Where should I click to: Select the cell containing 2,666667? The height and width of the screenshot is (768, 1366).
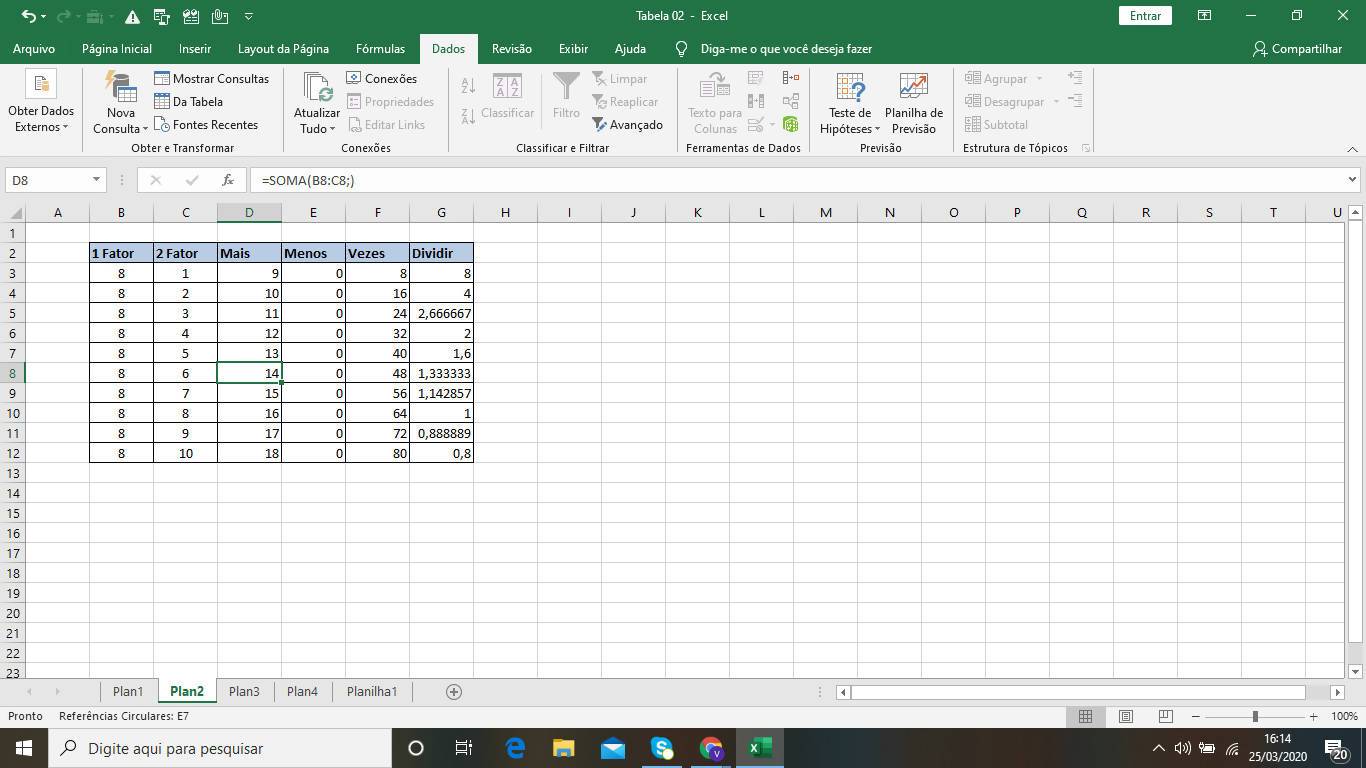point(441,313)
